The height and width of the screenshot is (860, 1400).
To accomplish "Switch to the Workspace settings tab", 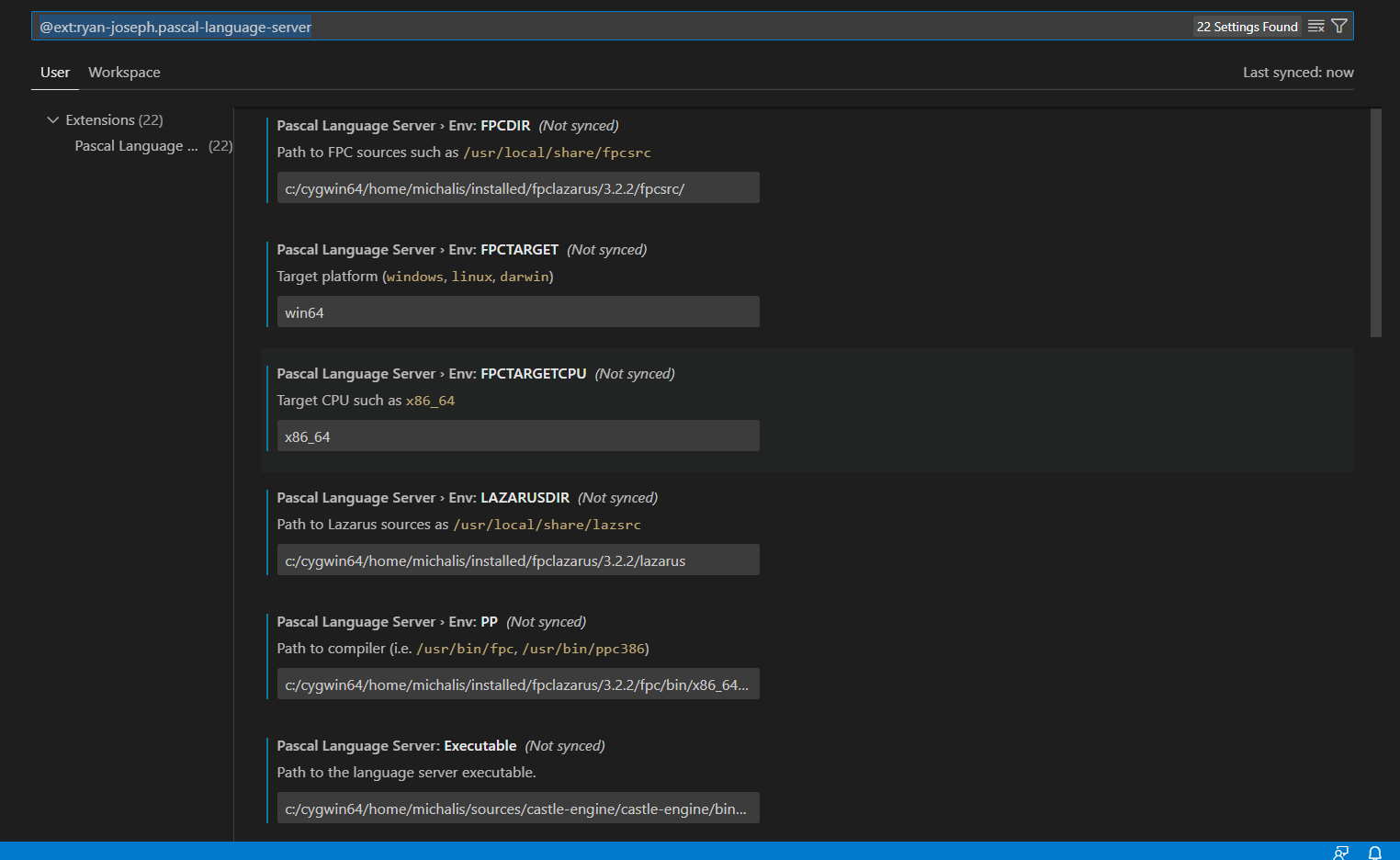I will (124, 73).
